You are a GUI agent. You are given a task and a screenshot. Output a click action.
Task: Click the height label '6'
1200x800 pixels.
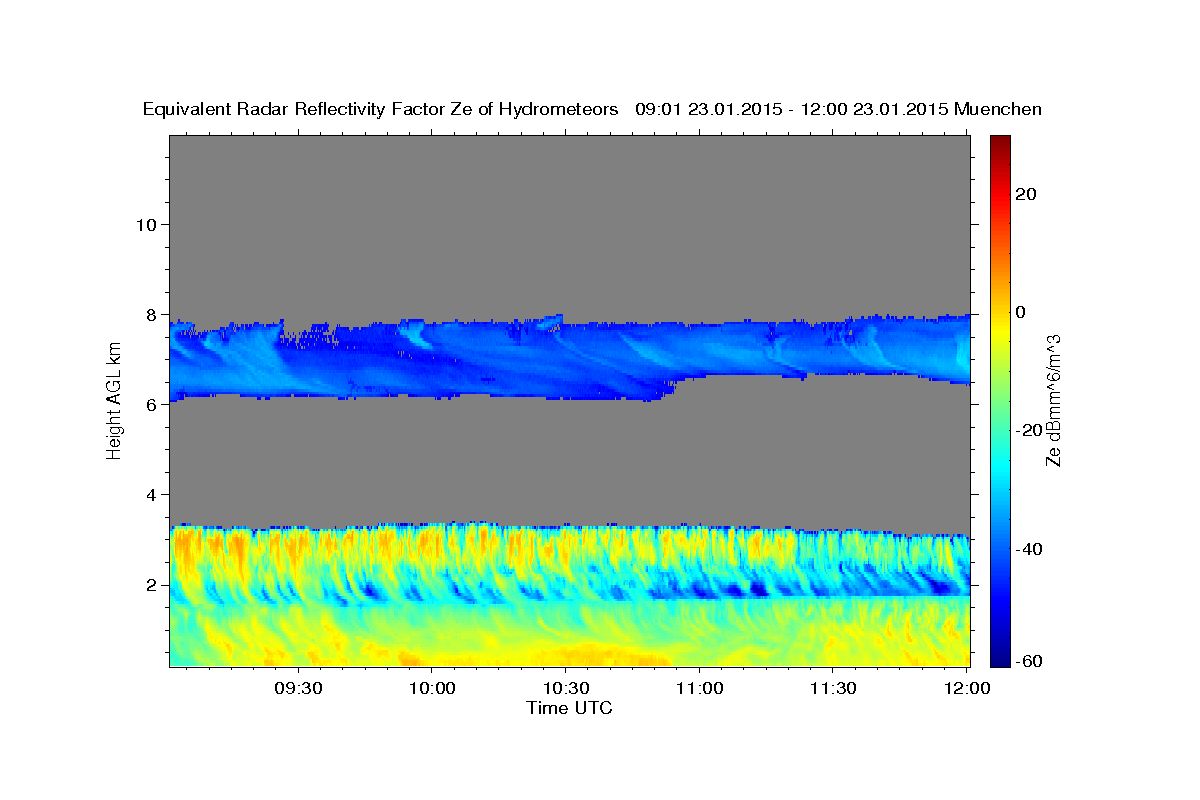click(x=151, y=404)
